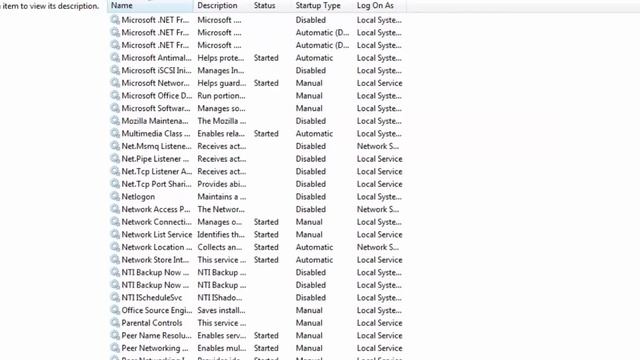Click the Mozilla Maintena... service name
The height and width of the screenshot is (360, 640).
point(155,121)
